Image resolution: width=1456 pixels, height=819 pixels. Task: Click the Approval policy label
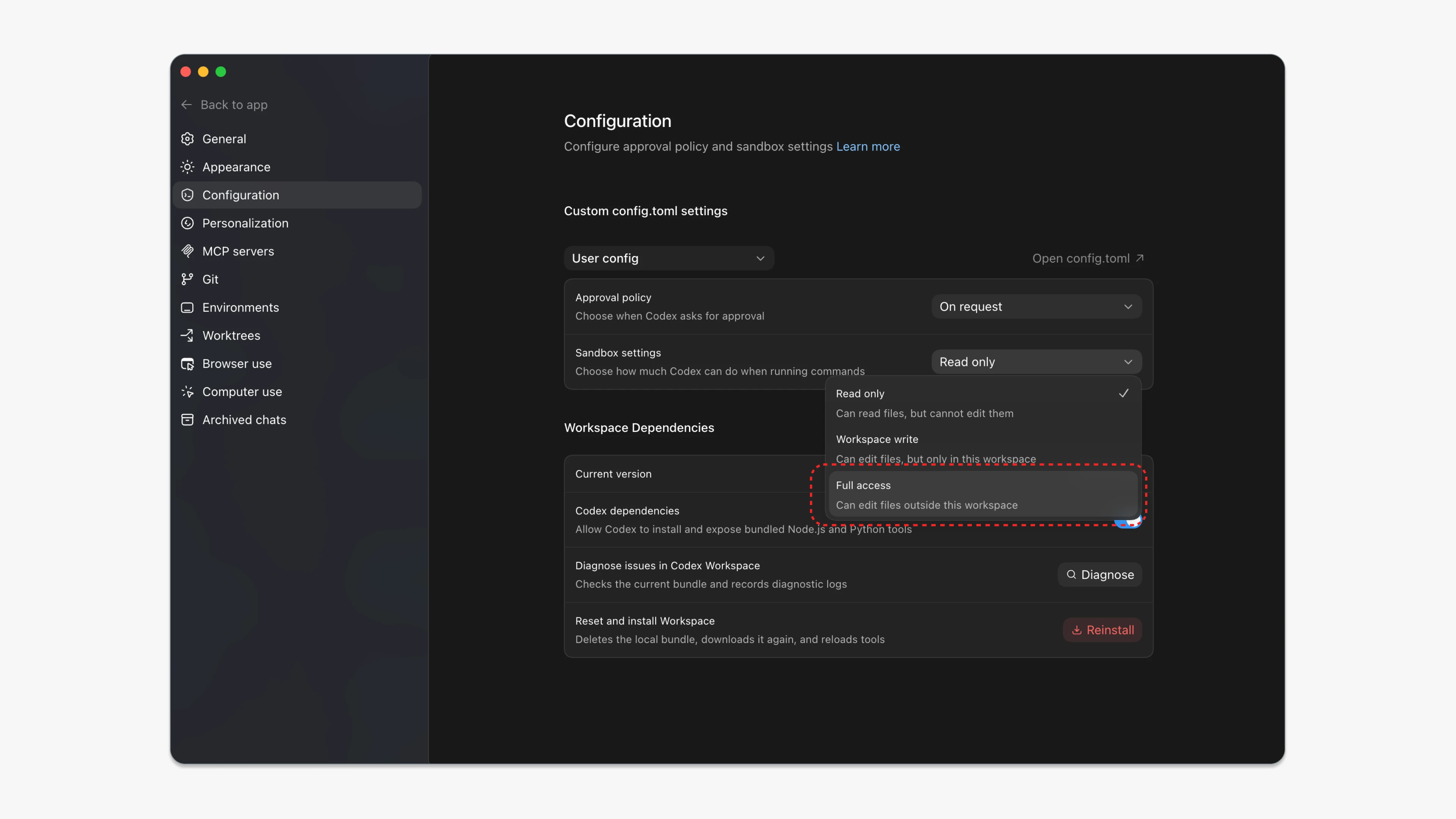point(613,297)
